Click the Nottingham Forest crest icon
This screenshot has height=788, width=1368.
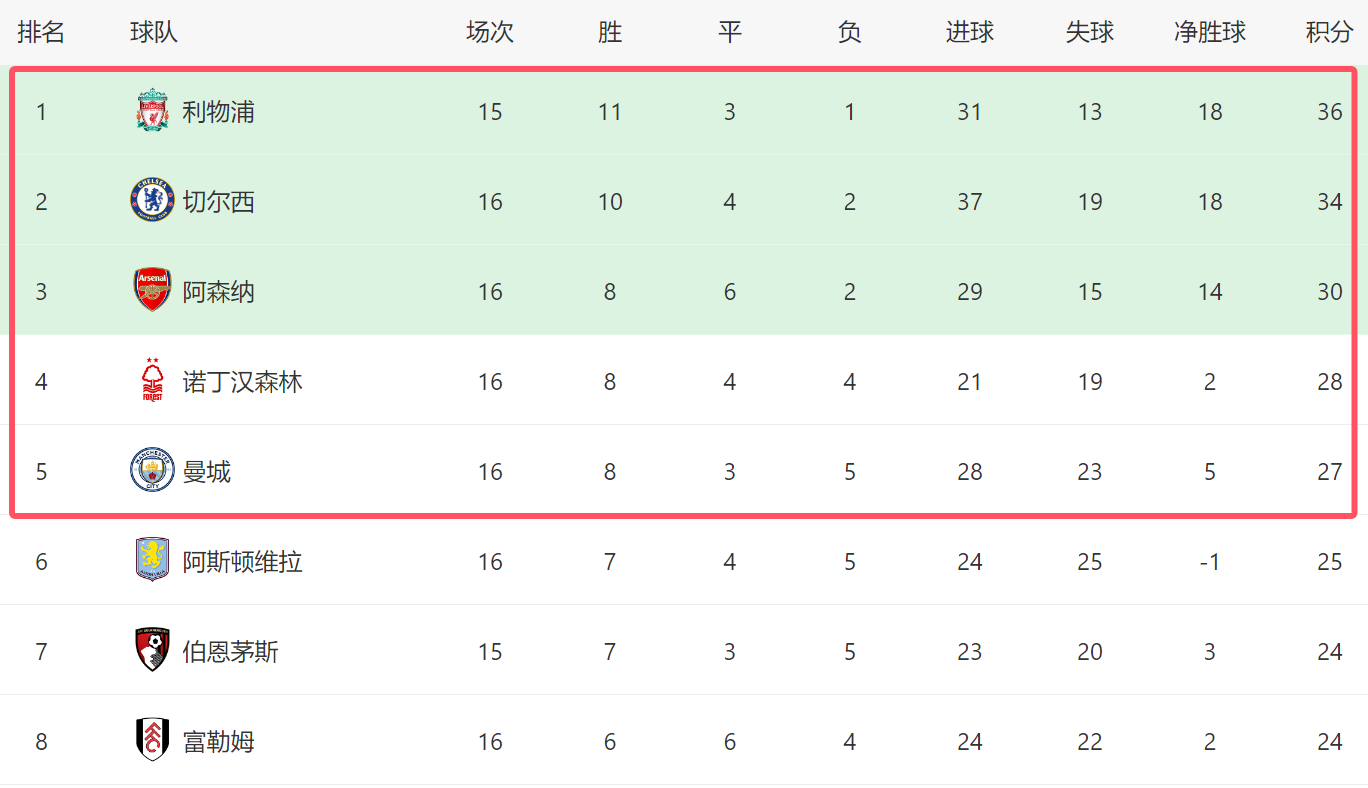click(152, 381)
